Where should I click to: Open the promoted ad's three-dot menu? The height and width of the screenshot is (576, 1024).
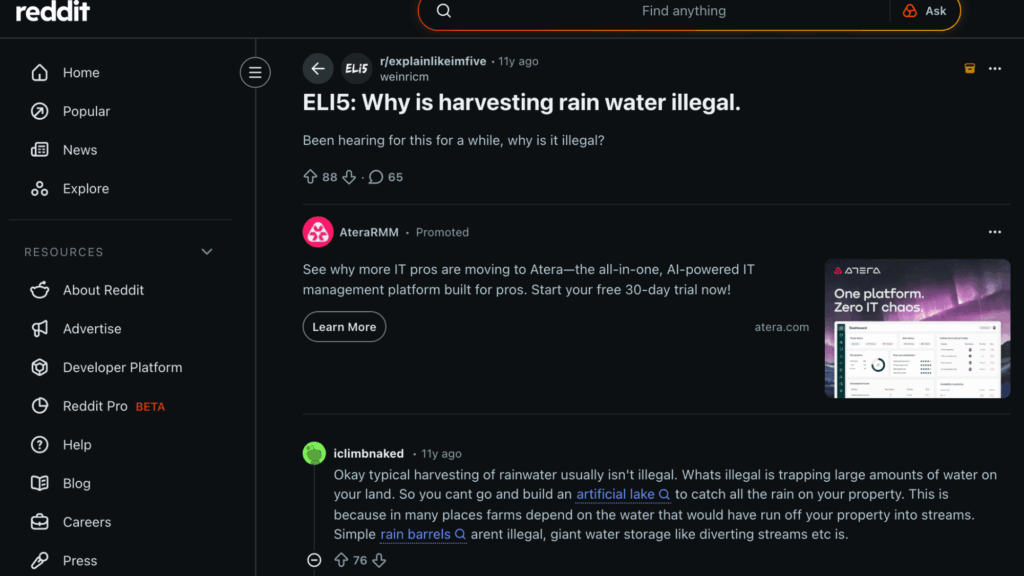click(994, 231)
